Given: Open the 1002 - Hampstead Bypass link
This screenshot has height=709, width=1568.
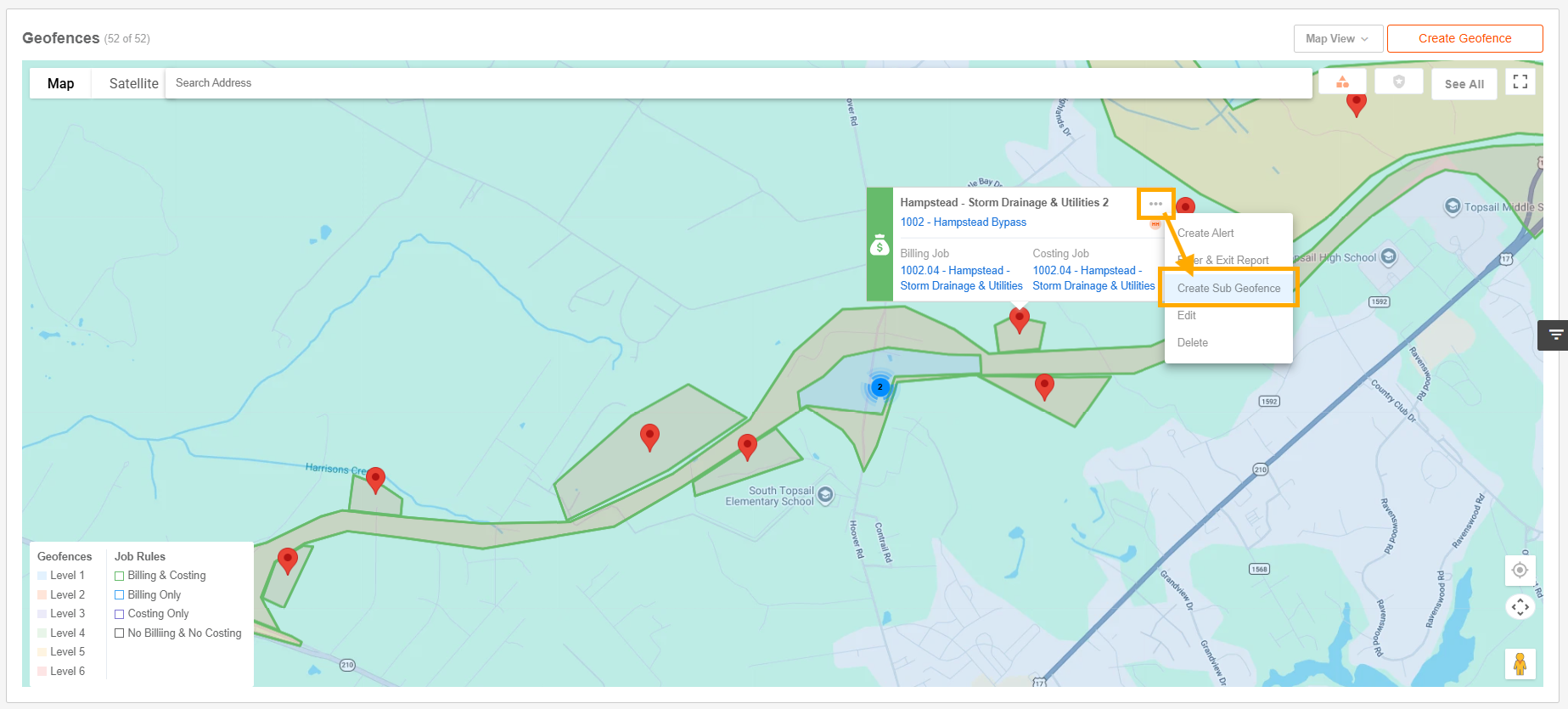Looking at the screenshot, I should click(964, 222).
